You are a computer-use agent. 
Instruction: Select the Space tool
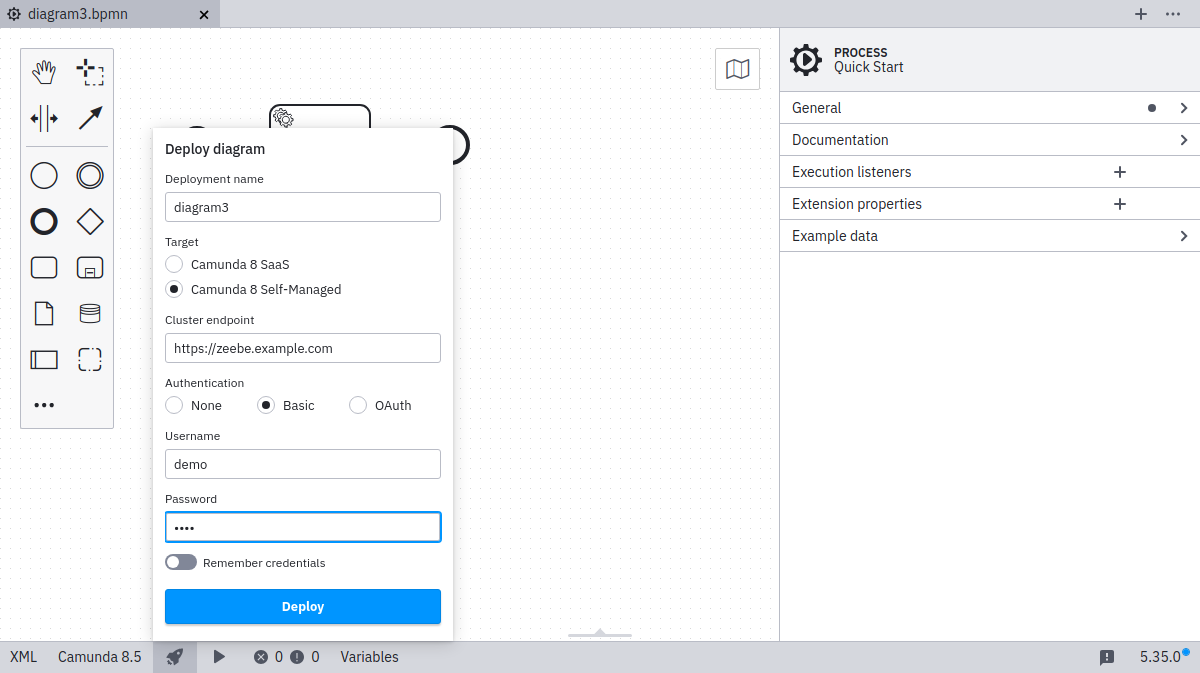point(44,118)
